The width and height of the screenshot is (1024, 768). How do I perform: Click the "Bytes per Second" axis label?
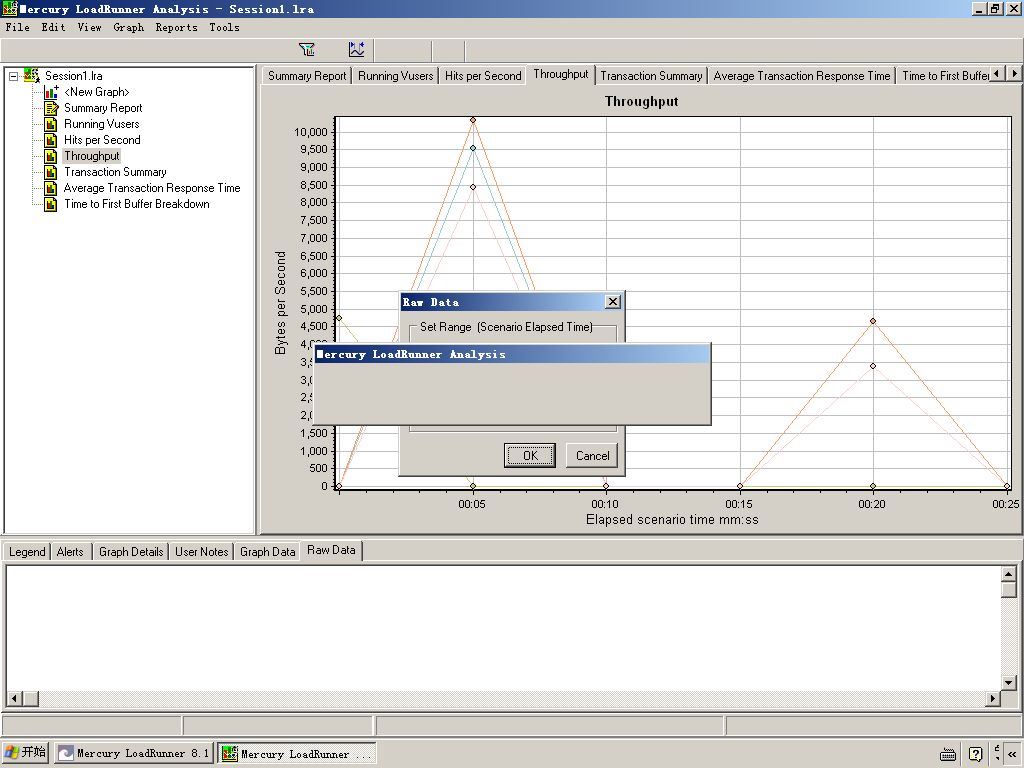click(x=280, y=302)
